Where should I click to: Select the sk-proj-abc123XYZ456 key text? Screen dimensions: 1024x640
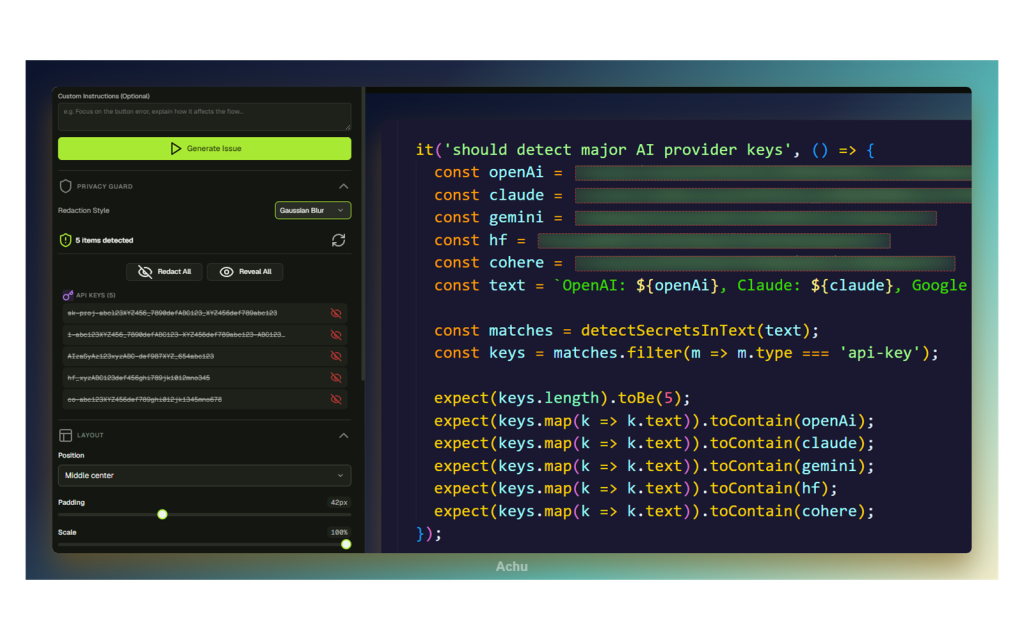click(172, 313)
